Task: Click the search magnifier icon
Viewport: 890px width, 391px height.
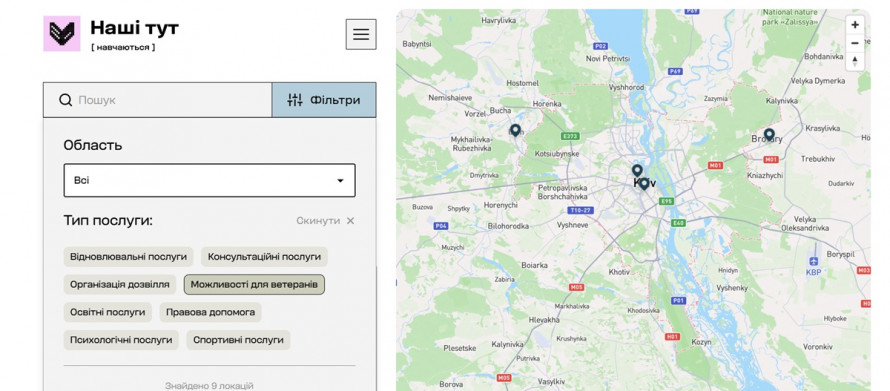Action: (x=65, y=100)
